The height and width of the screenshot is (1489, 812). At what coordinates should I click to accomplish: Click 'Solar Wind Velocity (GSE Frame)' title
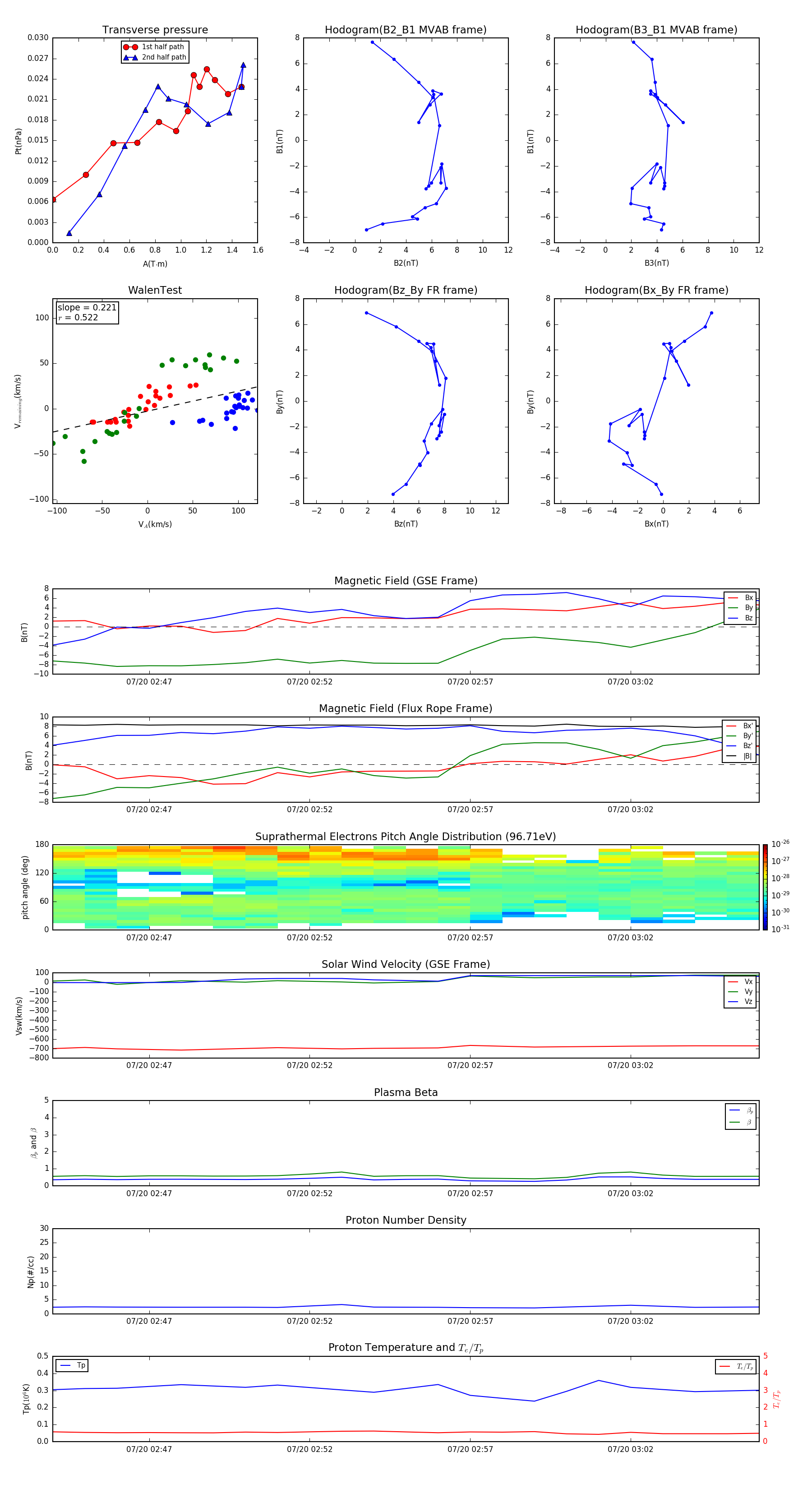pyautogui.click(x=406, y=964)
